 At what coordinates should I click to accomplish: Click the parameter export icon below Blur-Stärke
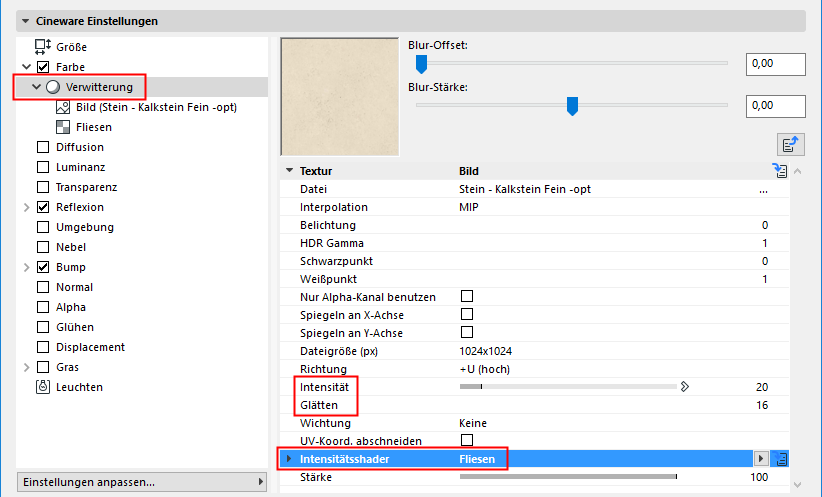791,144
